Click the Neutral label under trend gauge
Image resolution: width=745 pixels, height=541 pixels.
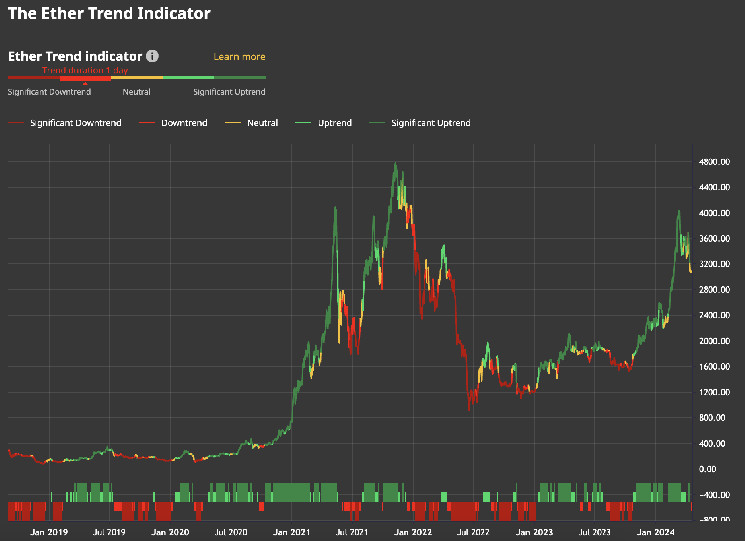137,92
